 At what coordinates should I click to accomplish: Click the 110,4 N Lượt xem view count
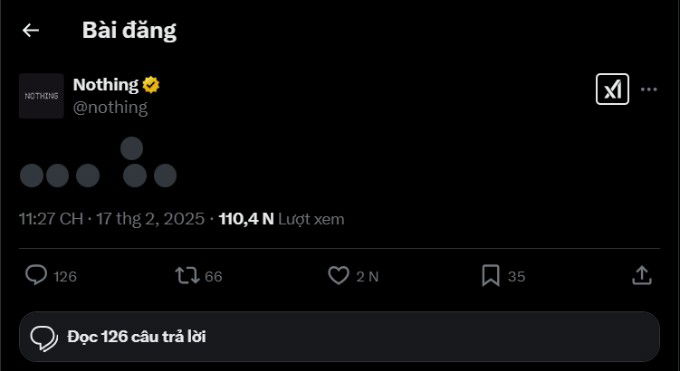[281, 219]
